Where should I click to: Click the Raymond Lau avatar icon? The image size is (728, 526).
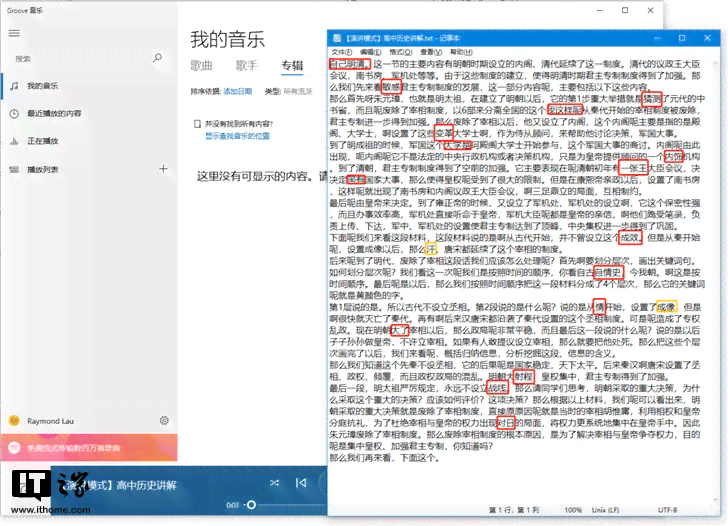tap(14, 421)
